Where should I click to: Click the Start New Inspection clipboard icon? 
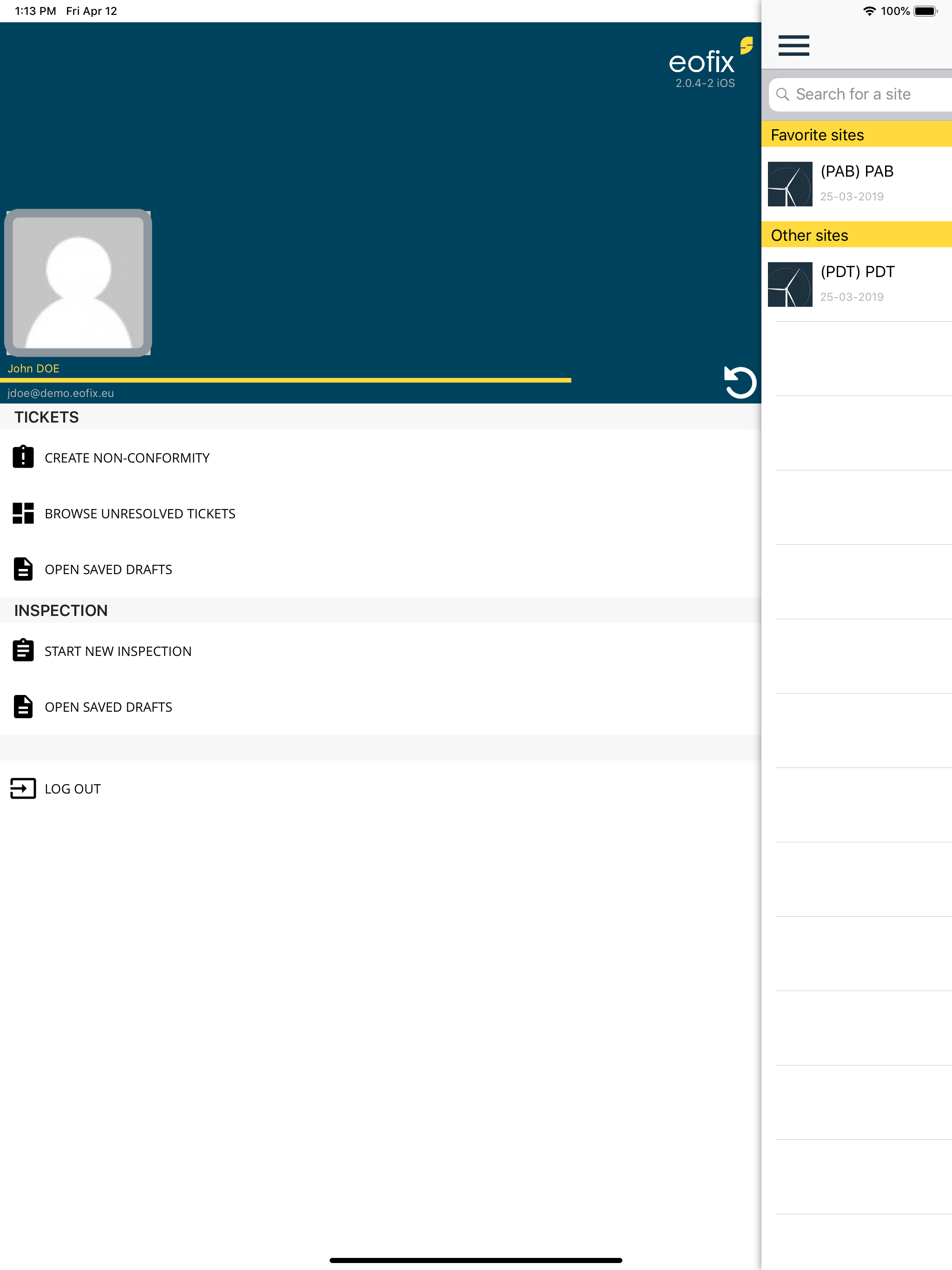pyautogui.click(x=23, y=650)
